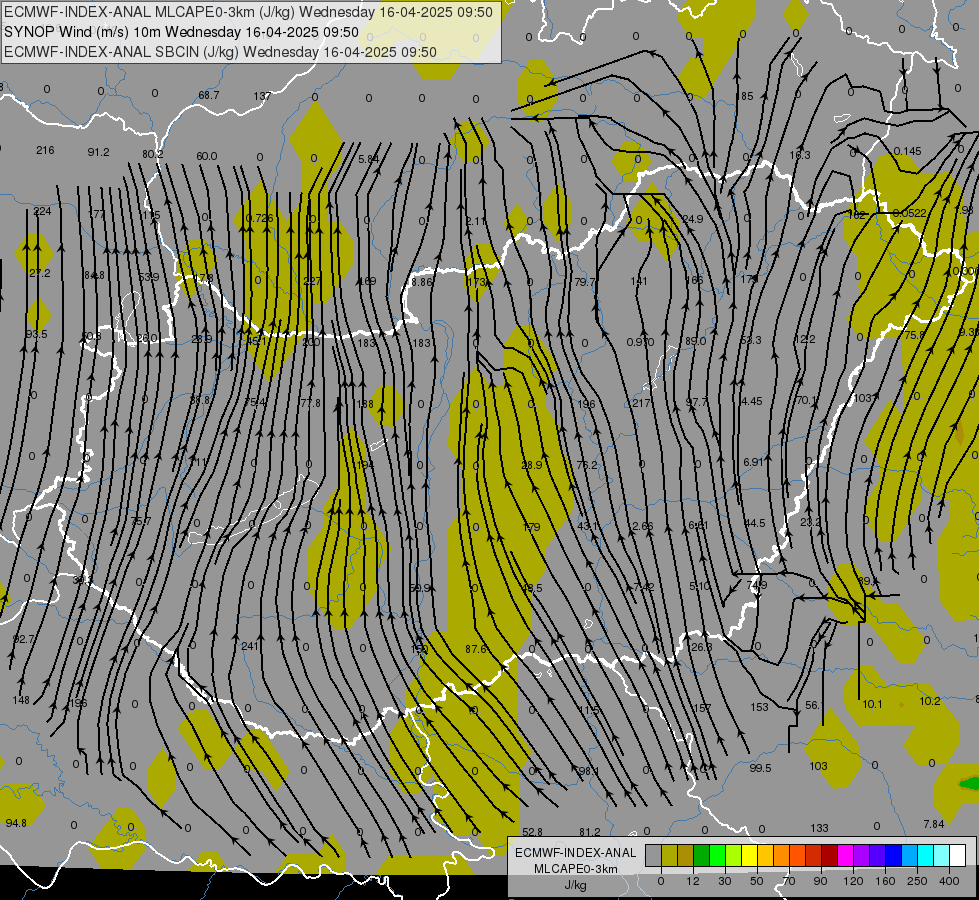This screenshot has height=900, width=979.
Task: Select the grid value 148
Action: [x=21, y=700]
